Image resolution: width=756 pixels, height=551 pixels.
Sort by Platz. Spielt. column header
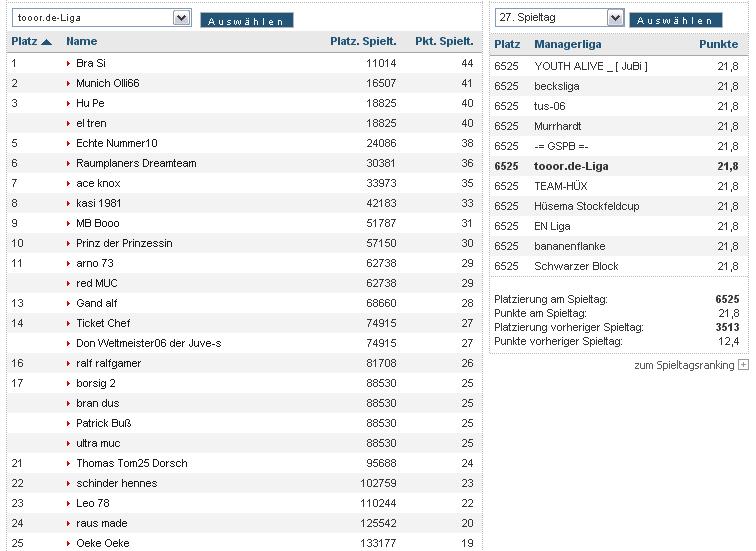pyautogui.click(x=363, y=42)
